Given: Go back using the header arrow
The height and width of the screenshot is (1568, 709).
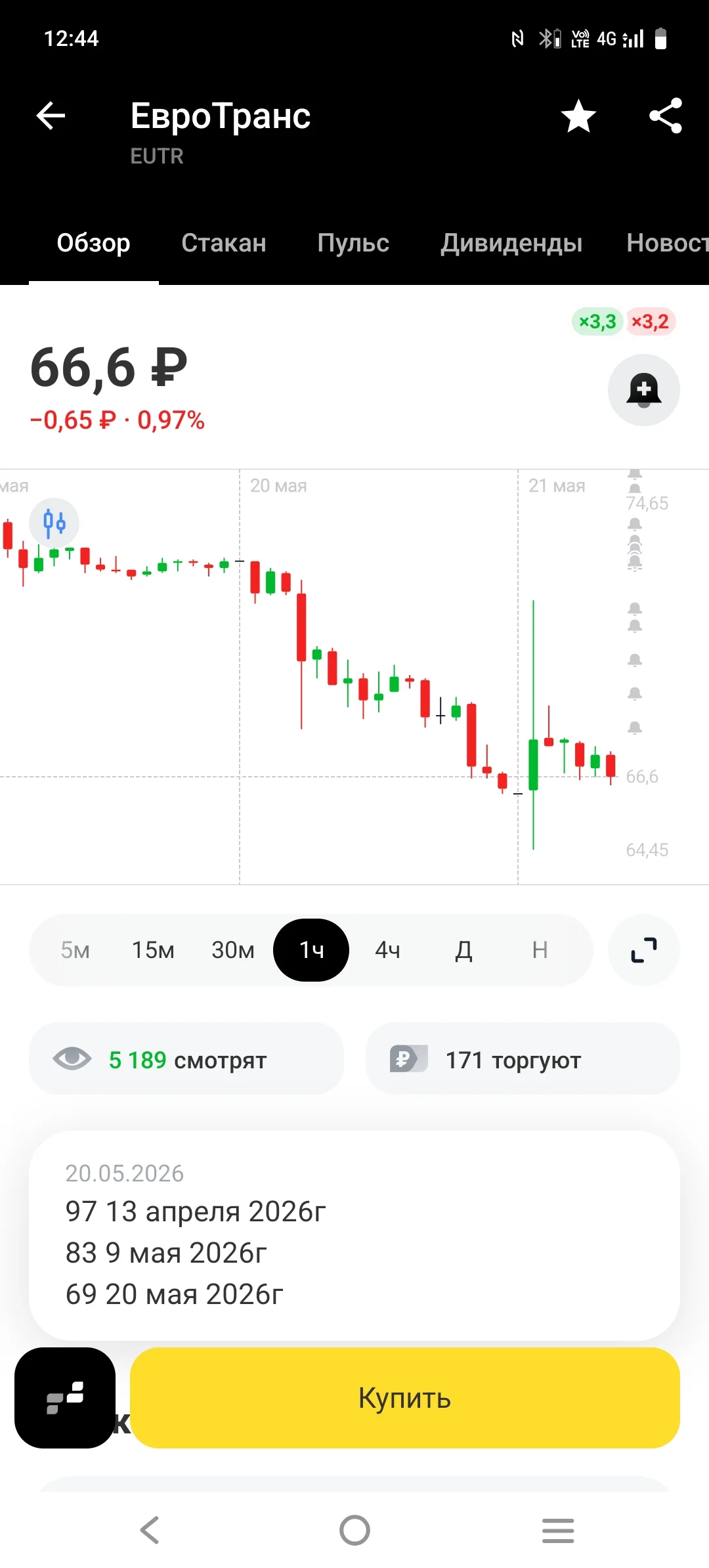Looking at the screenshot, I should coord(51,116).
